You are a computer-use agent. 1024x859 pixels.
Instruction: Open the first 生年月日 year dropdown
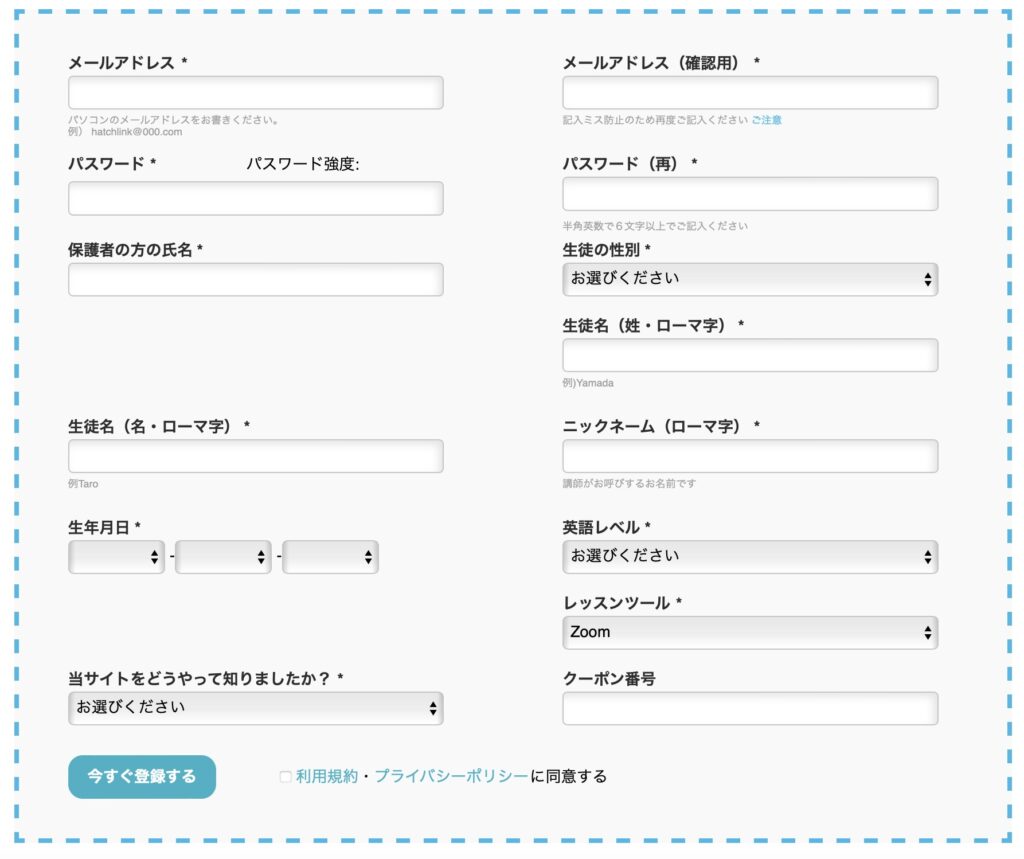tap(117, 557)
